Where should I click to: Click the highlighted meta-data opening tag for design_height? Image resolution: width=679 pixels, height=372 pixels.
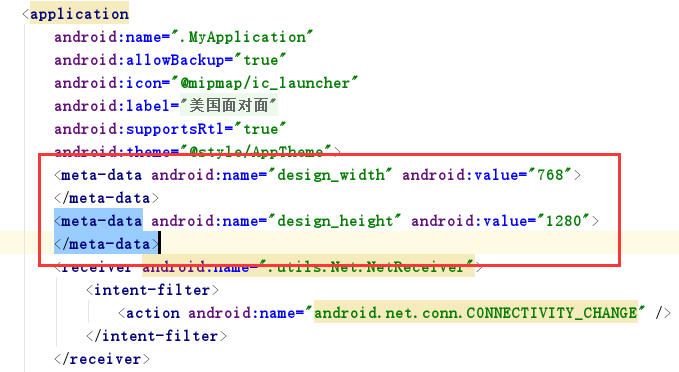pos(98,221)
